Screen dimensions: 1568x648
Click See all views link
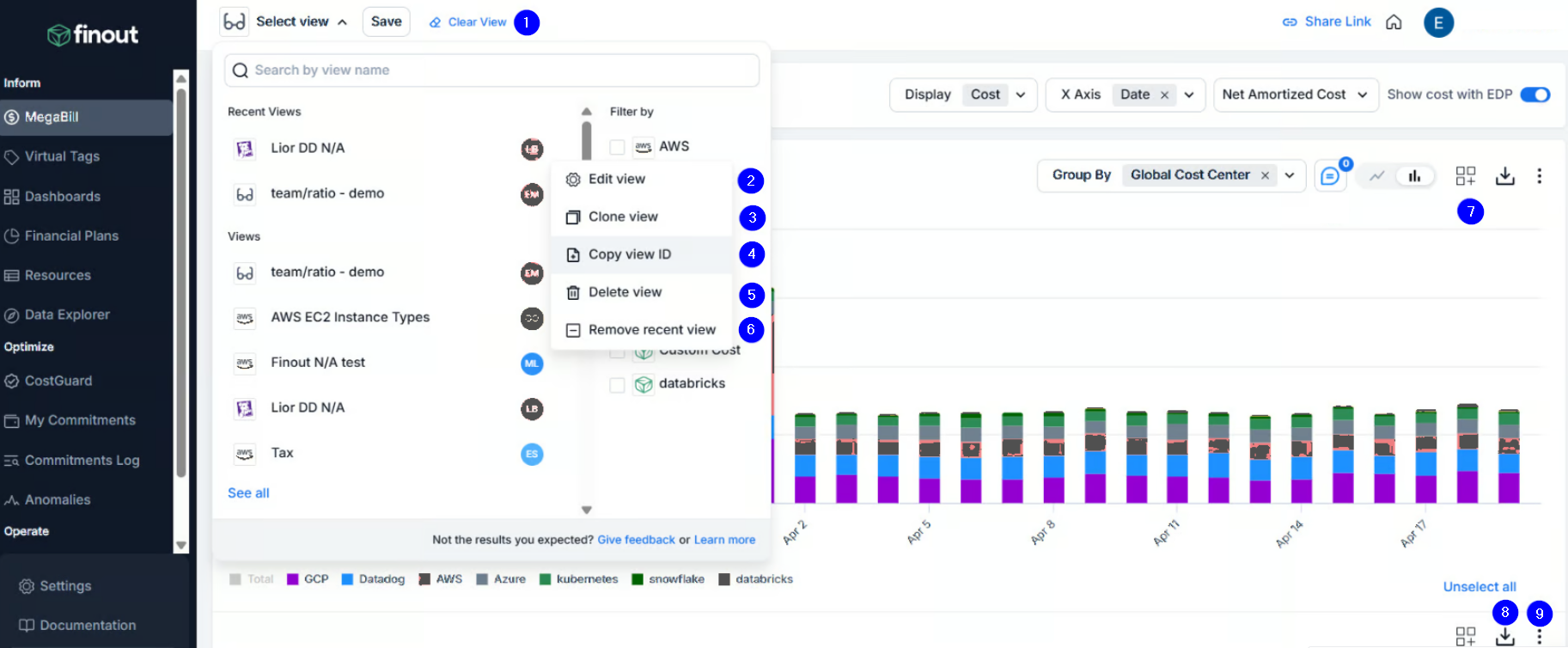(248, 493)
